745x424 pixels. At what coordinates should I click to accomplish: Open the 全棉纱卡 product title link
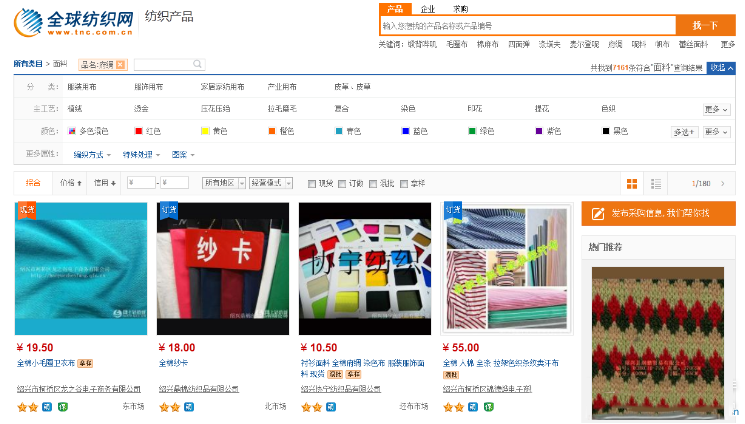(x=173, y=363)
